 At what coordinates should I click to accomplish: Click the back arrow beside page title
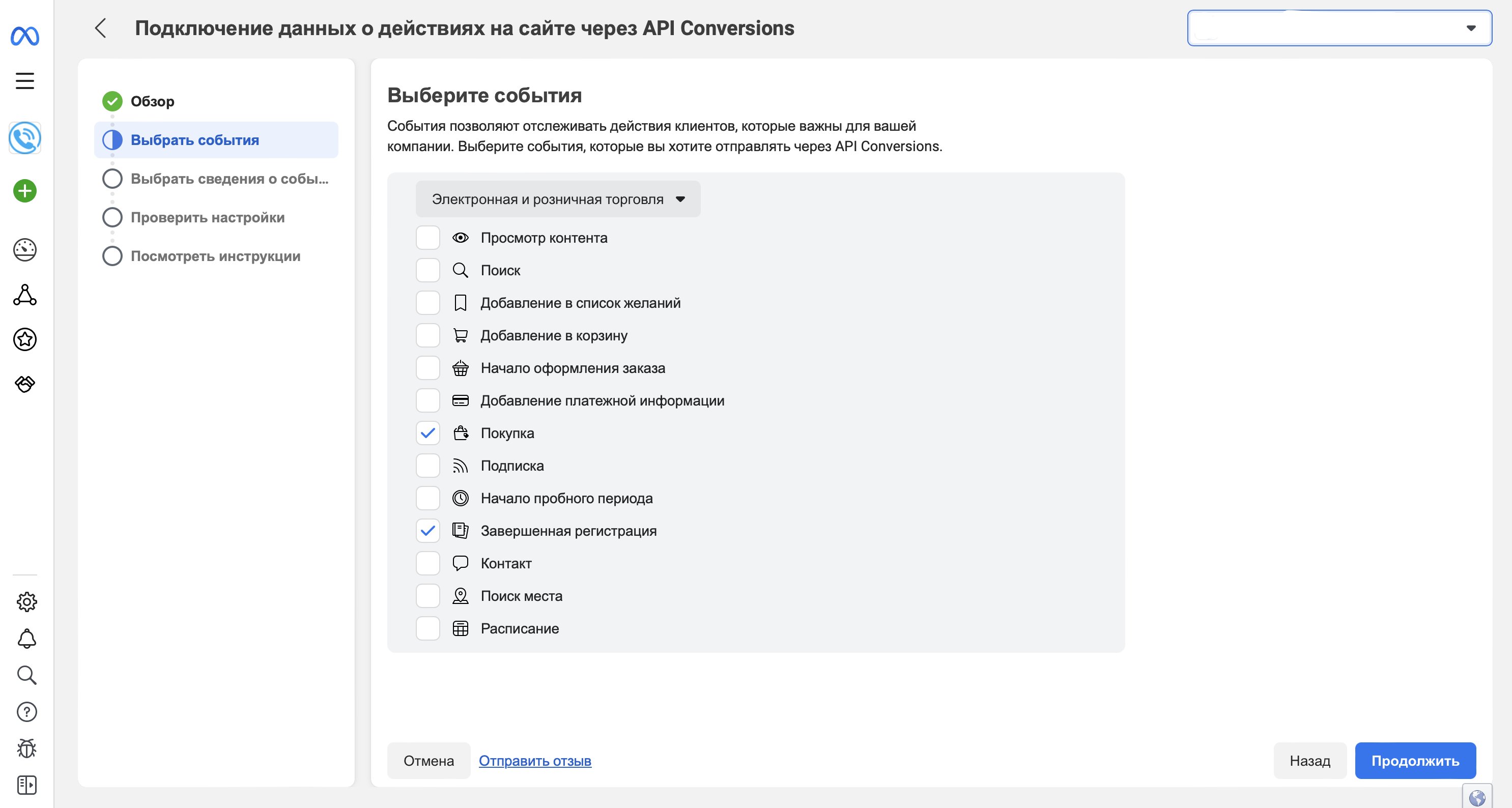(x=100, y=28)
